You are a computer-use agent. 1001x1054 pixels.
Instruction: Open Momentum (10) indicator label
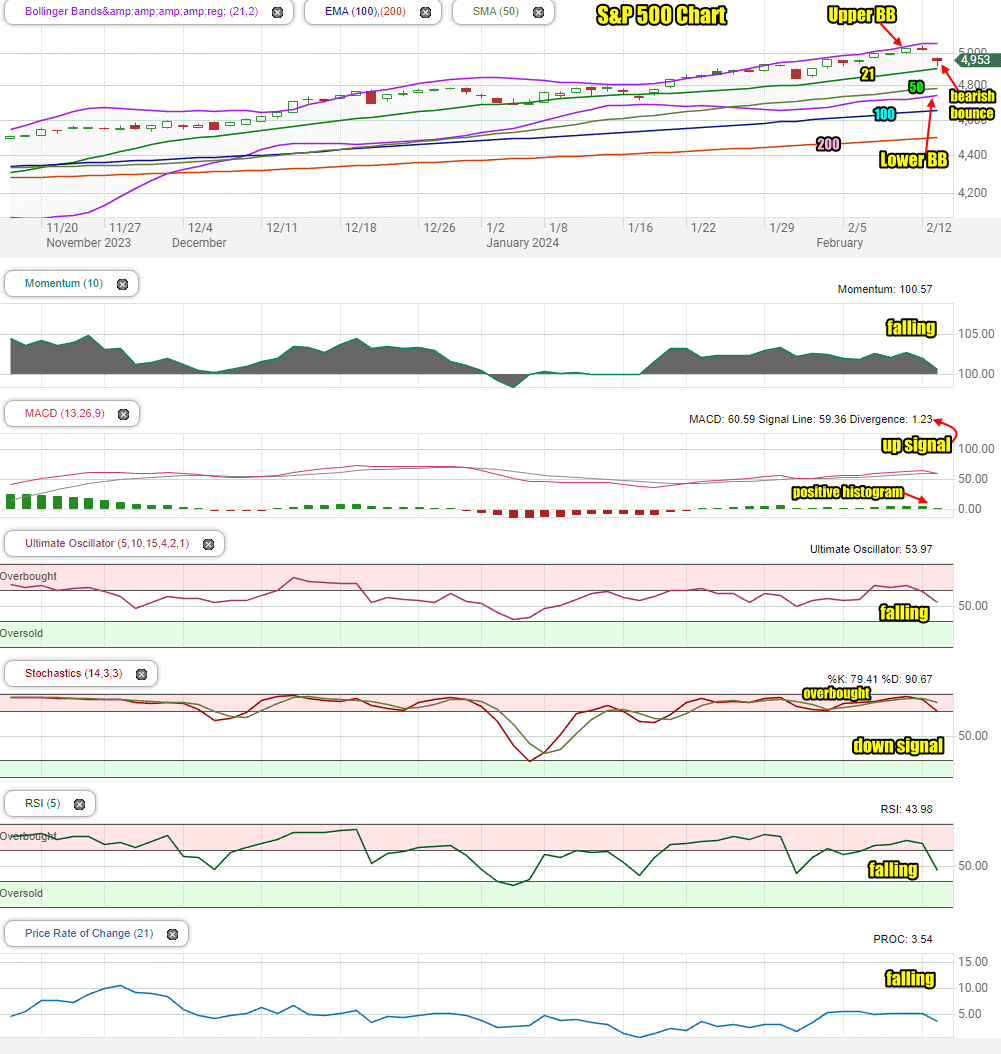click(x=64, y=284)
